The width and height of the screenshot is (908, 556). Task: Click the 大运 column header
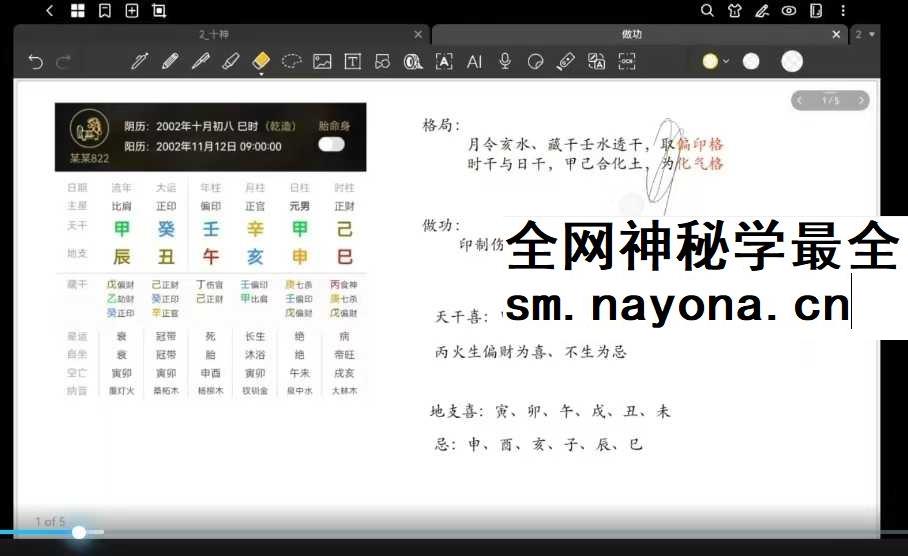point(166,188)
